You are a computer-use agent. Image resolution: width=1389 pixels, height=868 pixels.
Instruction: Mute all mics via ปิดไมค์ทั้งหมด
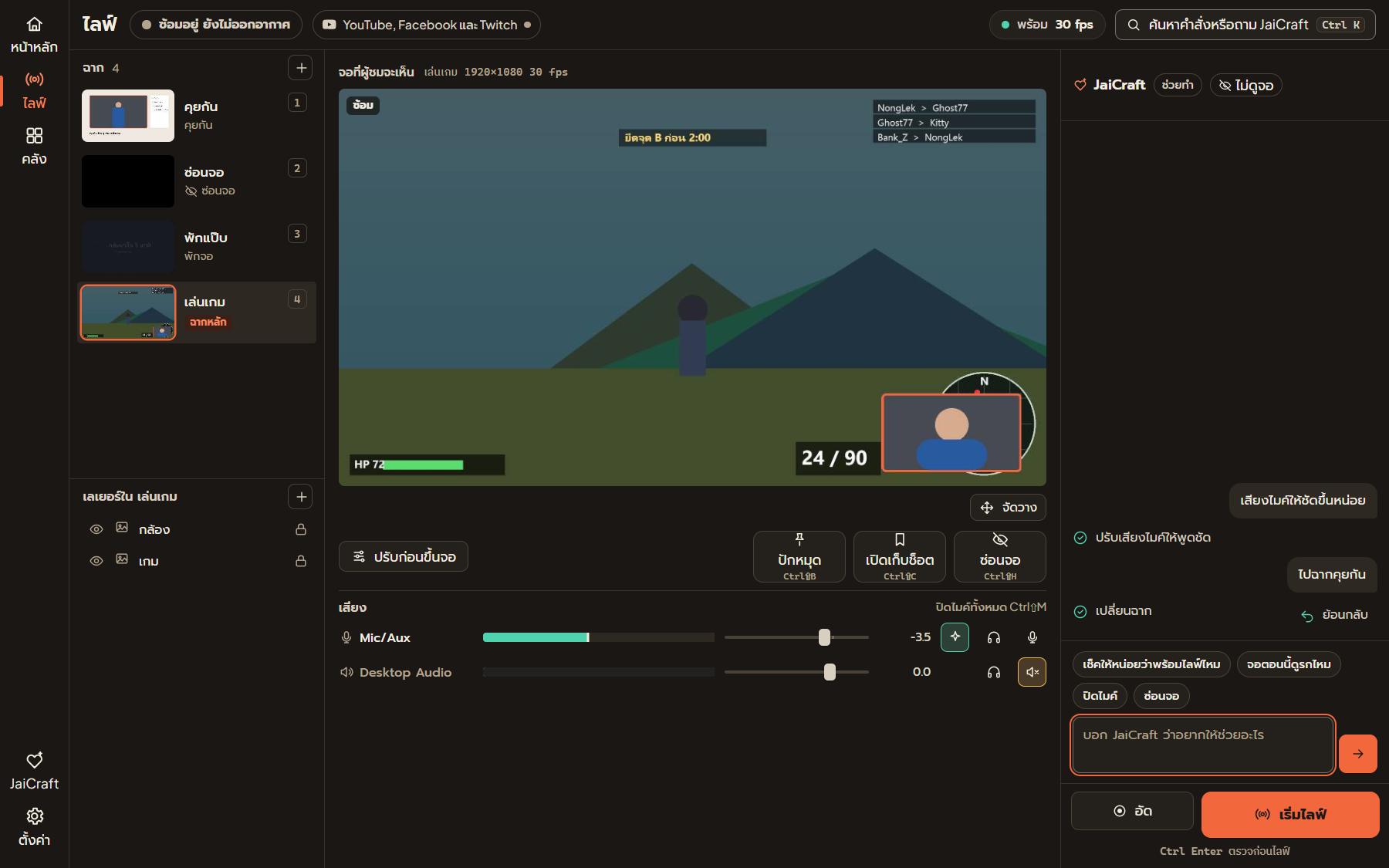click(x=991, y=607)
